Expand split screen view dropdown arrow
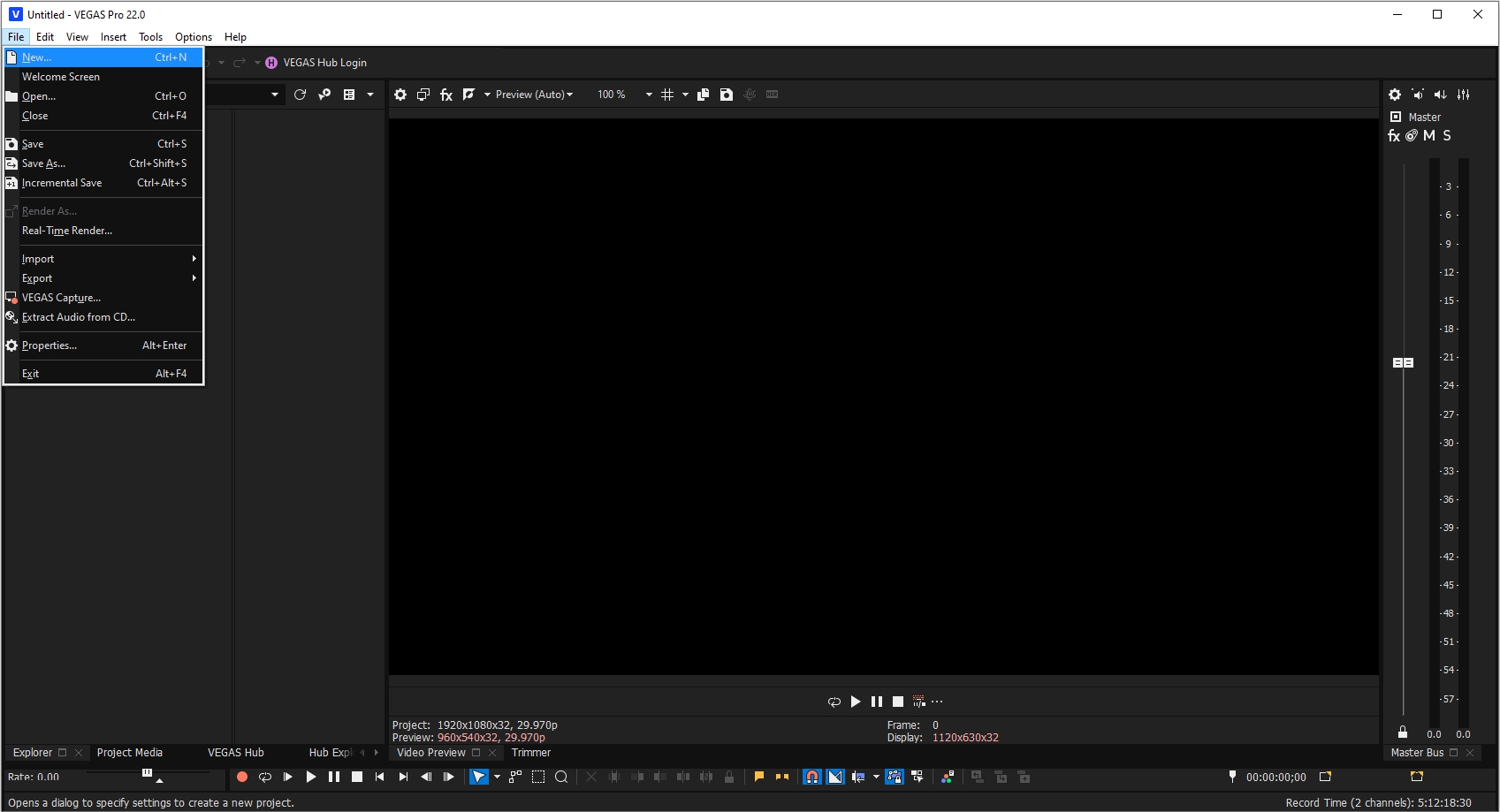Screen dimensions: 1500x812 point(487,95)
